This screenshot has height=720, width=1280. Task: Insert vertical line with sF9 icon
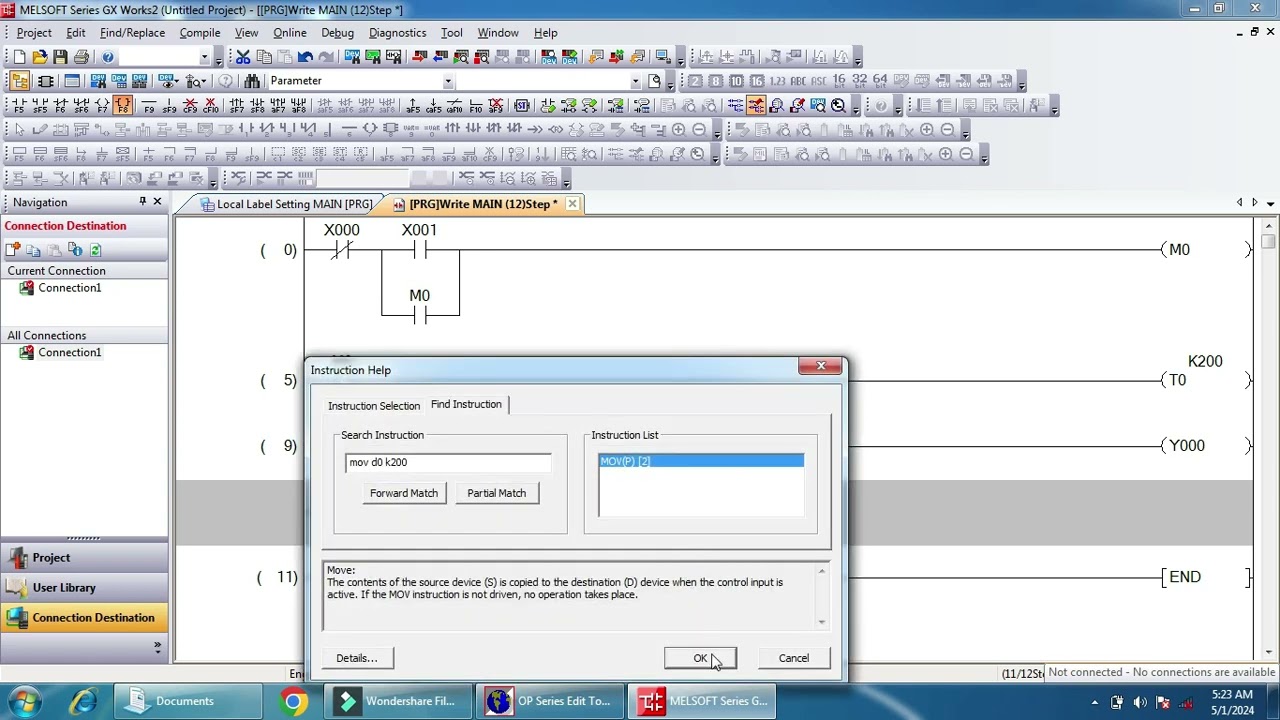click(x=169, y=105)
